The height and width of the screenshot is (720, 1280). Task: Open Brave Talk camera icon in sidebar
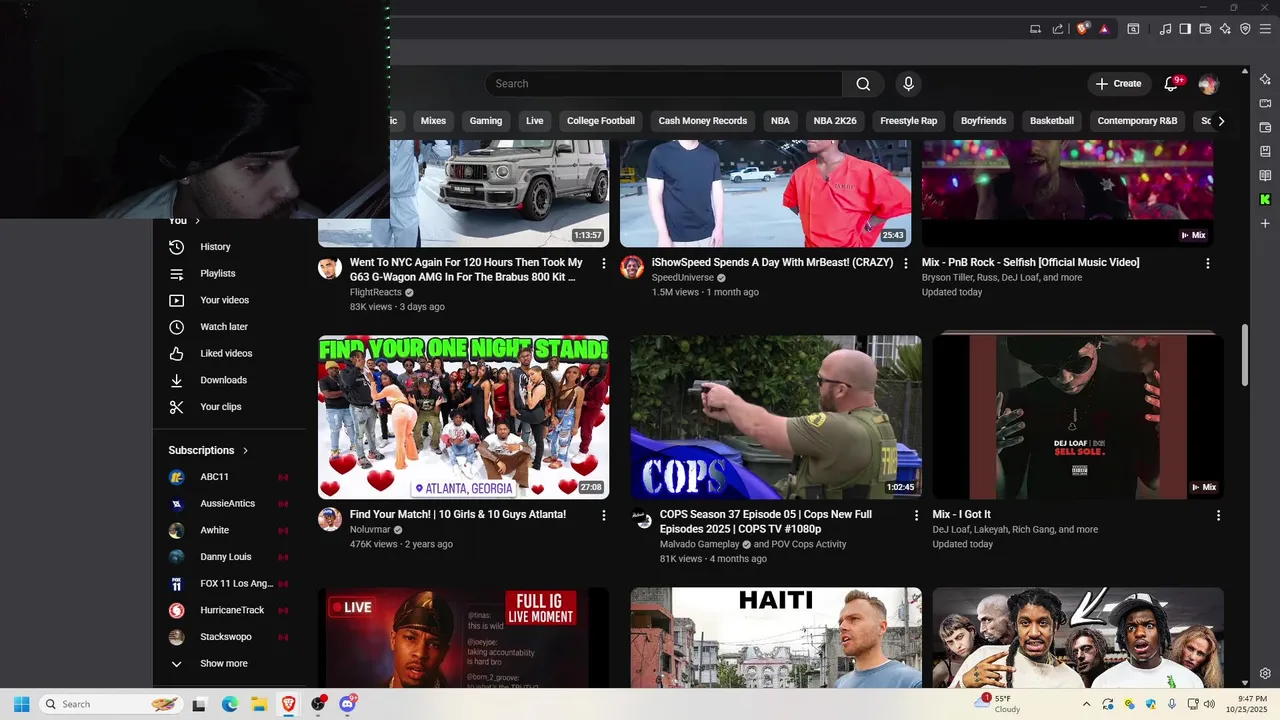click(x=1265, y=103)
